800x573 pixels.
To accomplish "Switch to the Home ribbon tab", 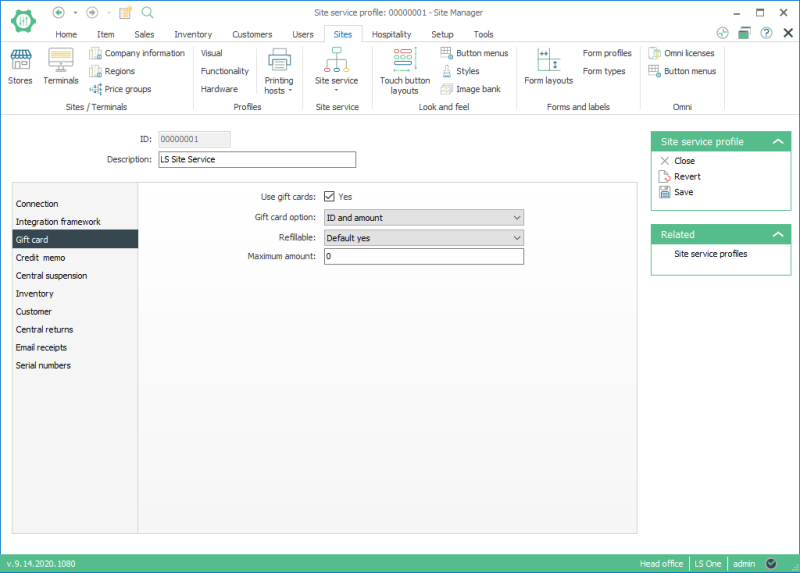I will 66,34.
